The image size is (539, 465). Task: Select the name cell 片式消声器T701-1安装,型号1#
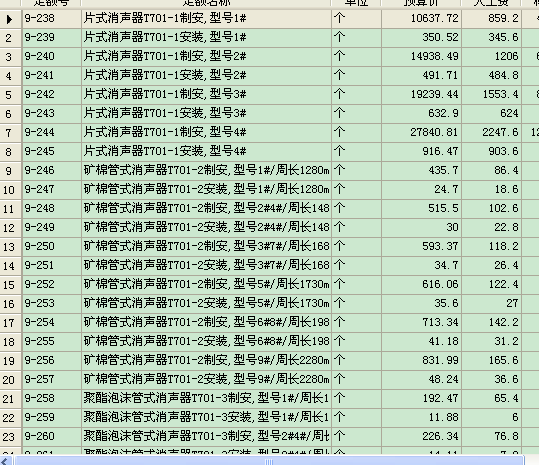pyautogui.click(x=206, y=37)
